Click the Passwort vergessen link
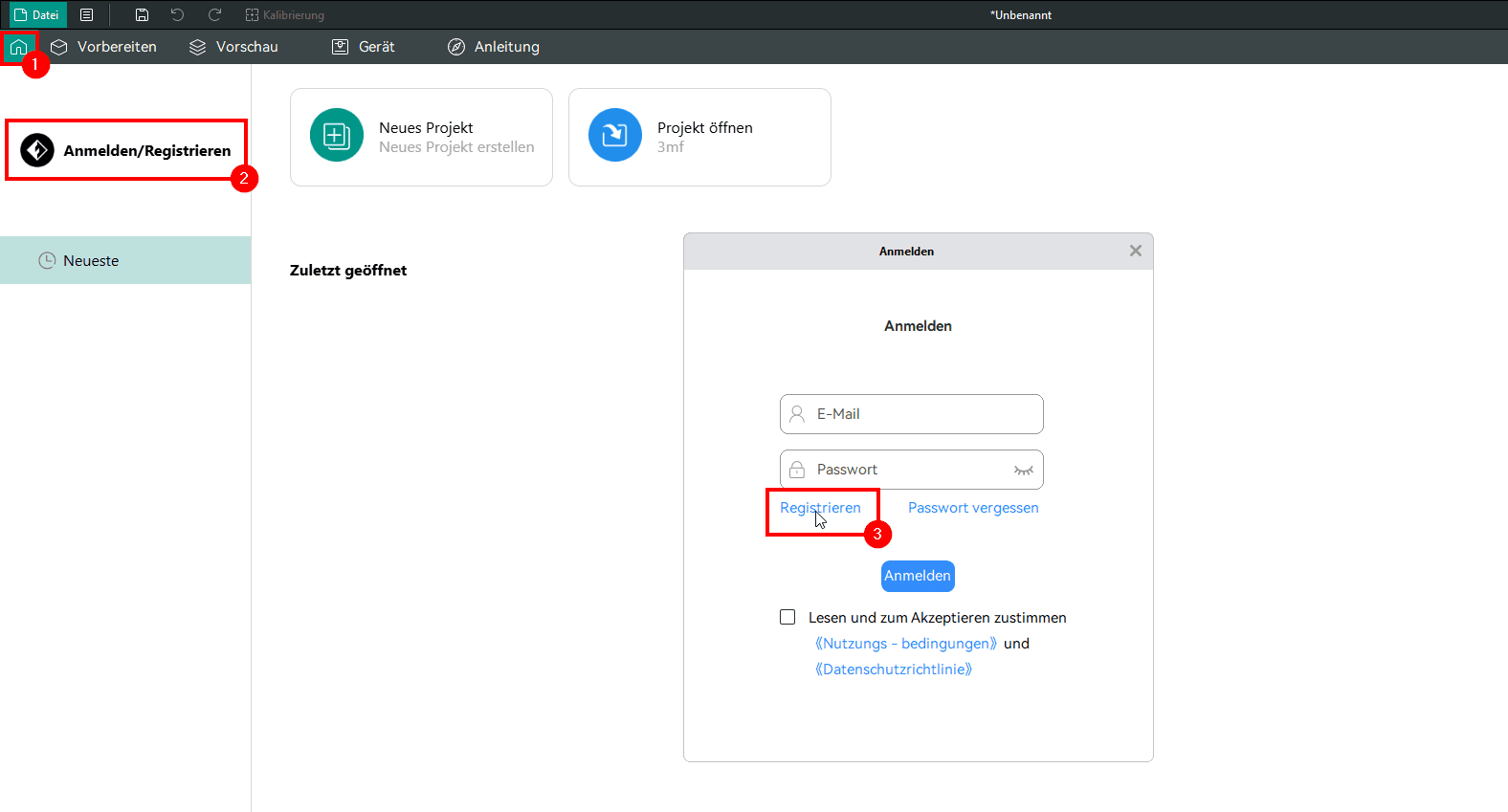 (x=973, y=508)
